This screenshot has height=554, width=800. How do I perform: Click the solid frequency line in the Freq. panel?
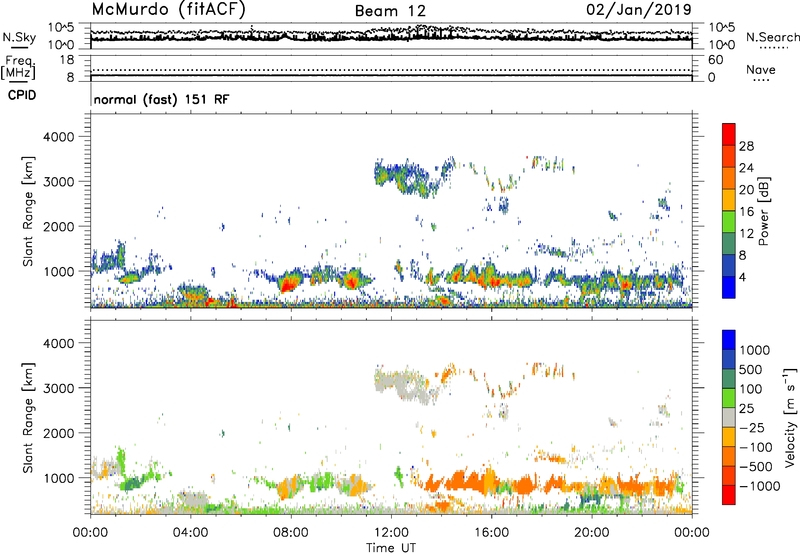pyautogui.click(x=391, y=76)
